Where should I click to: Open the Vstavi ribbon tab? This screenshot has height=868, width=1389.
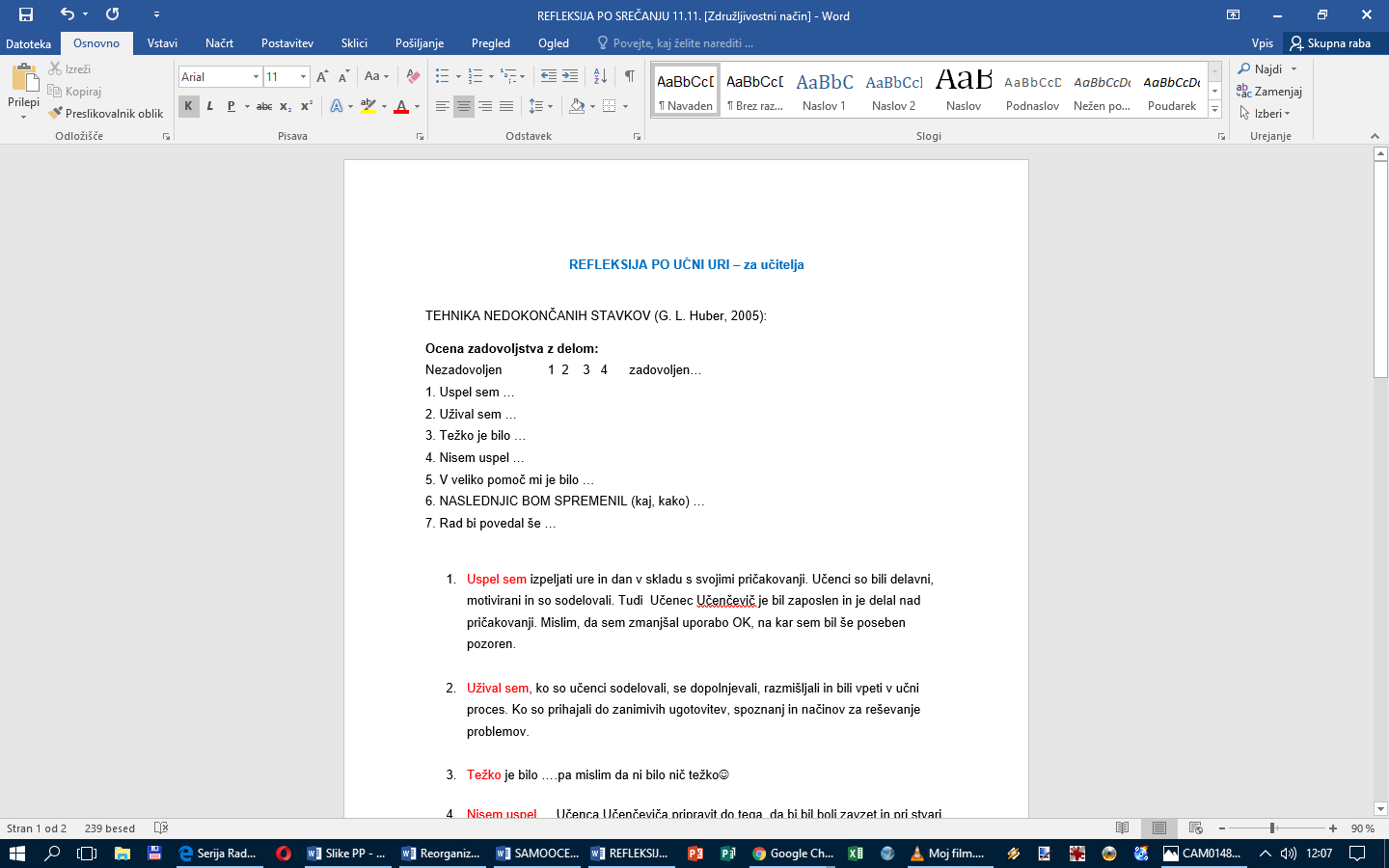162,43
